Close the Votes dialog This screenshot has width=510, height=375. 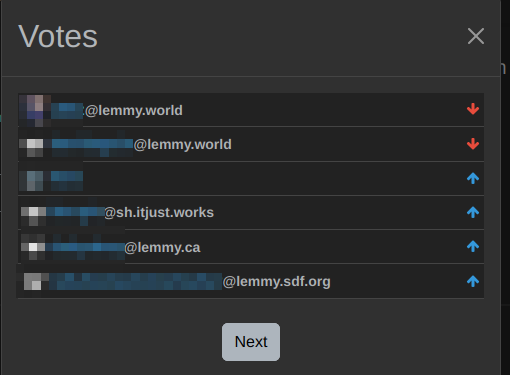point(476,36)
